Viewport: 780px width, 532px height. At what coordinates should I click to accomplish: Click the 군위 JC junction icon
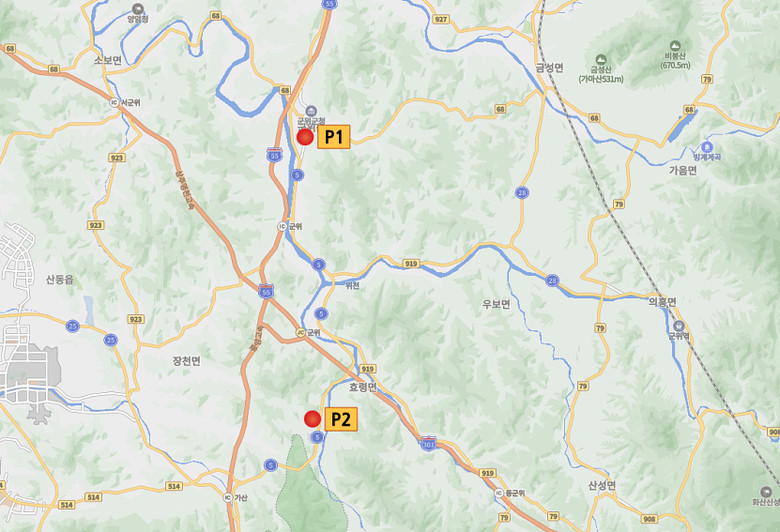pos(300,332)
